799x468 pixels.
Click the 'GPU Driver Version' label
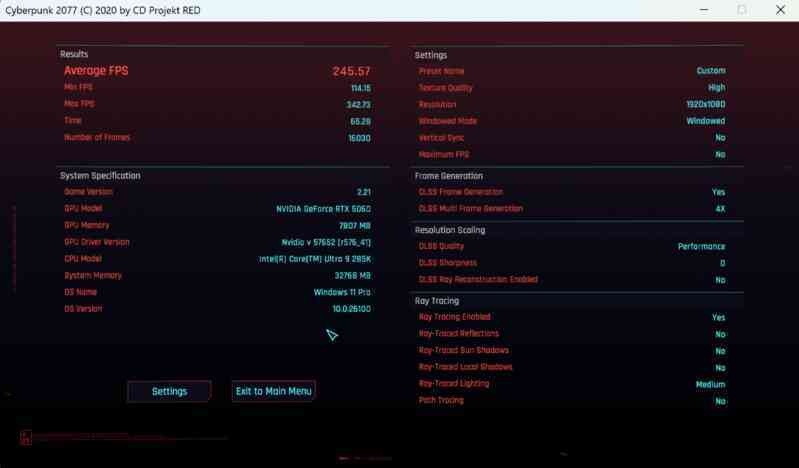click(97, 242)
